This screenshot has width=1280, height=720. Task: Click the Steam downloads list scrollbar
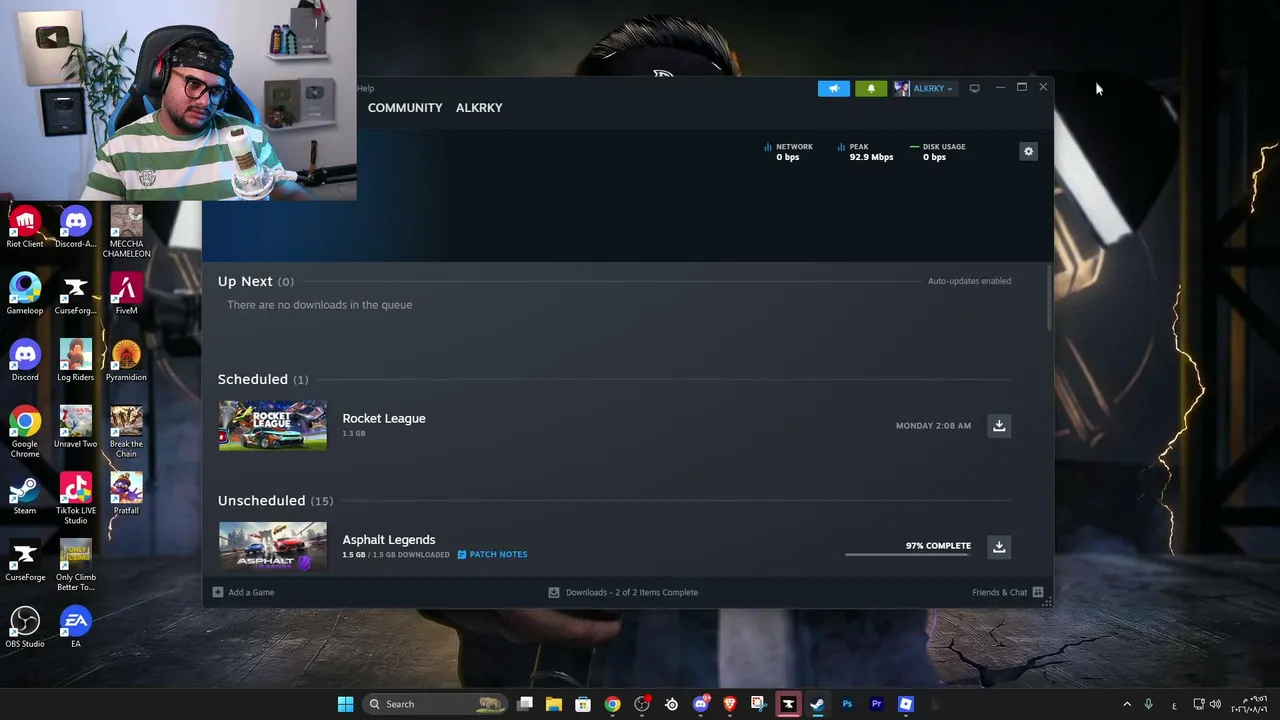[1049, 297]
